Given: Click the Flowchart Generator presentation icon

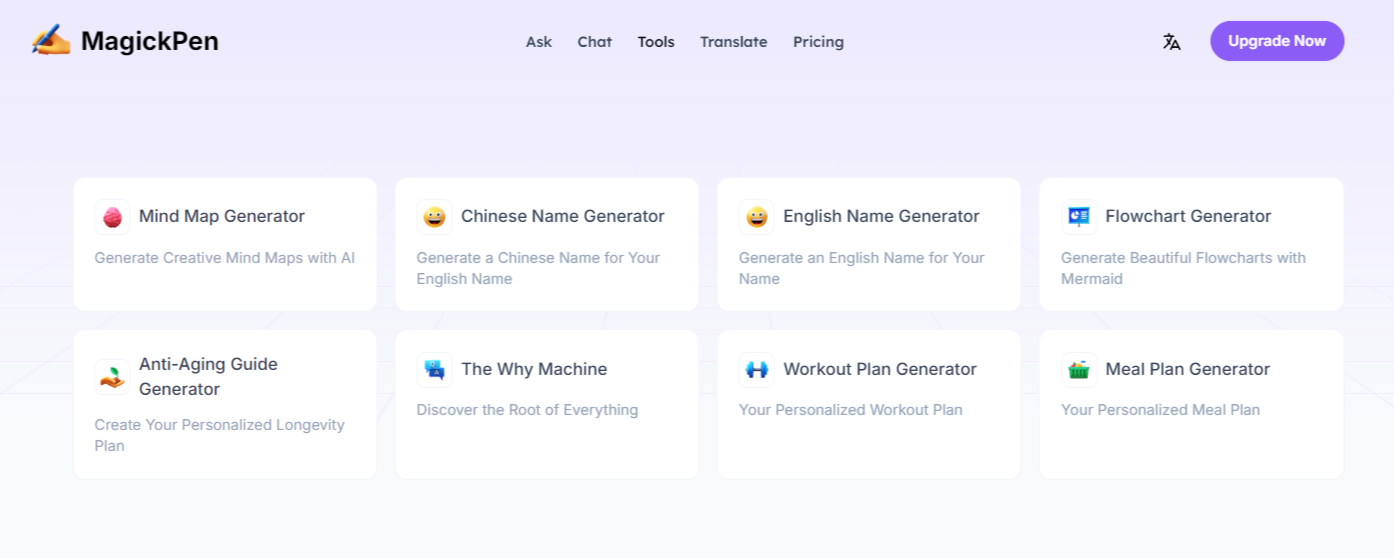Looking at the screenshot, I should point(1078,217).
